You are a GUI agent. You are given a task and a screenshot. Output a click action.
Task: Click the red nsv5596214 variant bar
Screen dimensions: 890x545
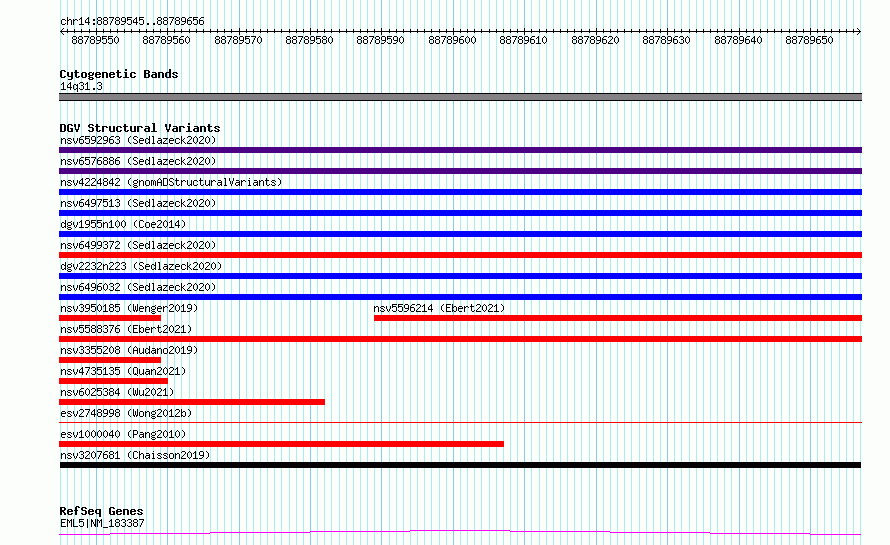point(618,318)
